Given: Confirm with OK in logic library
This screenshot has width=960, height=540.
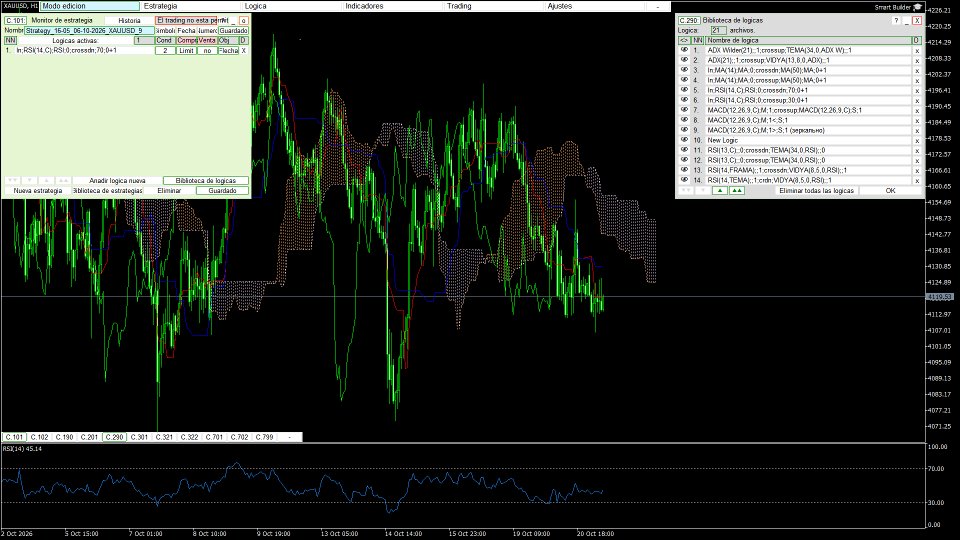Looking at the screenshot, I should tap(890, 190).
